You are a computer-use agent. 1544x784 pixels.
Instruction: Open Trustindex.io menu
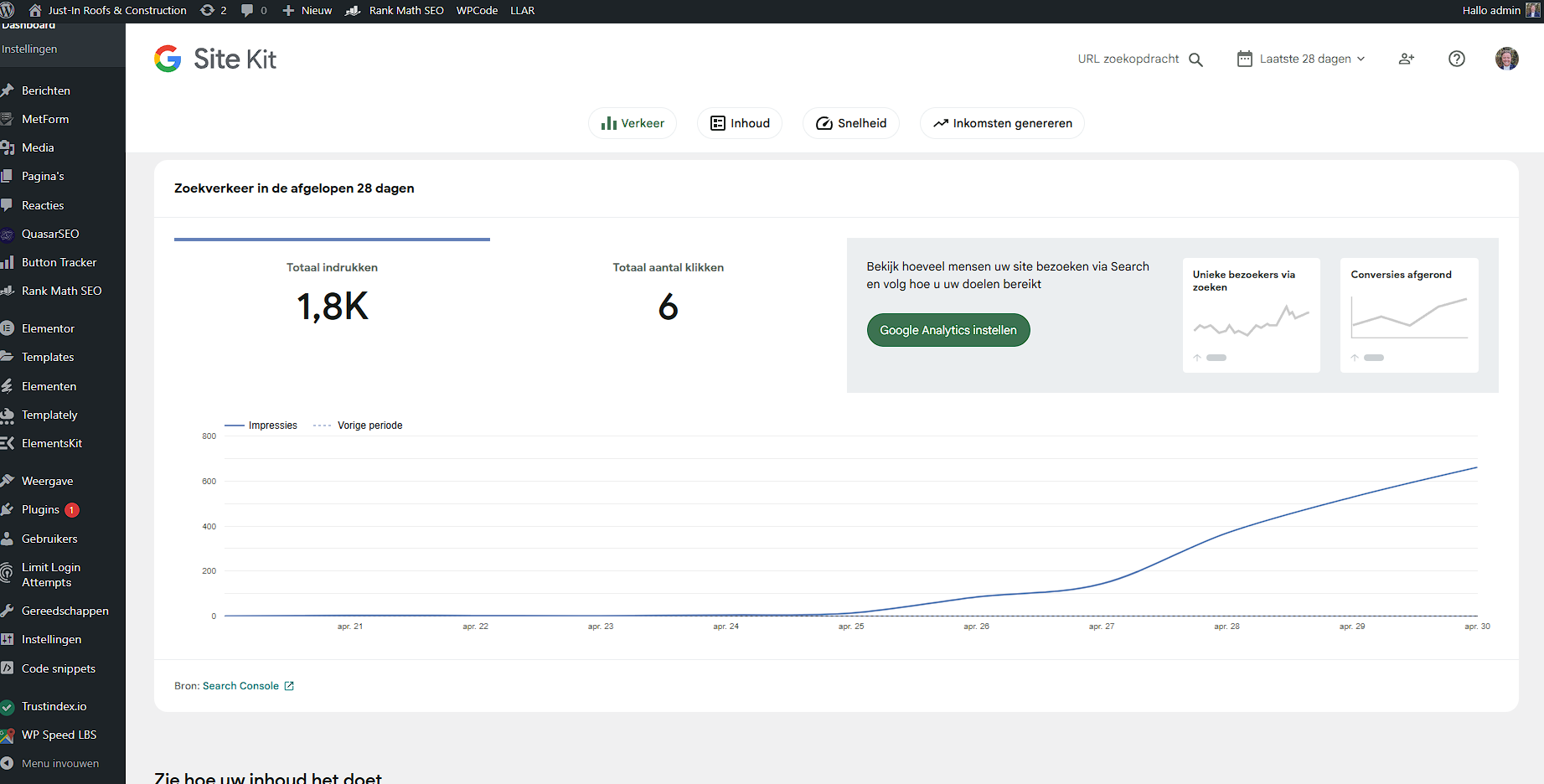tap(54, 706)
